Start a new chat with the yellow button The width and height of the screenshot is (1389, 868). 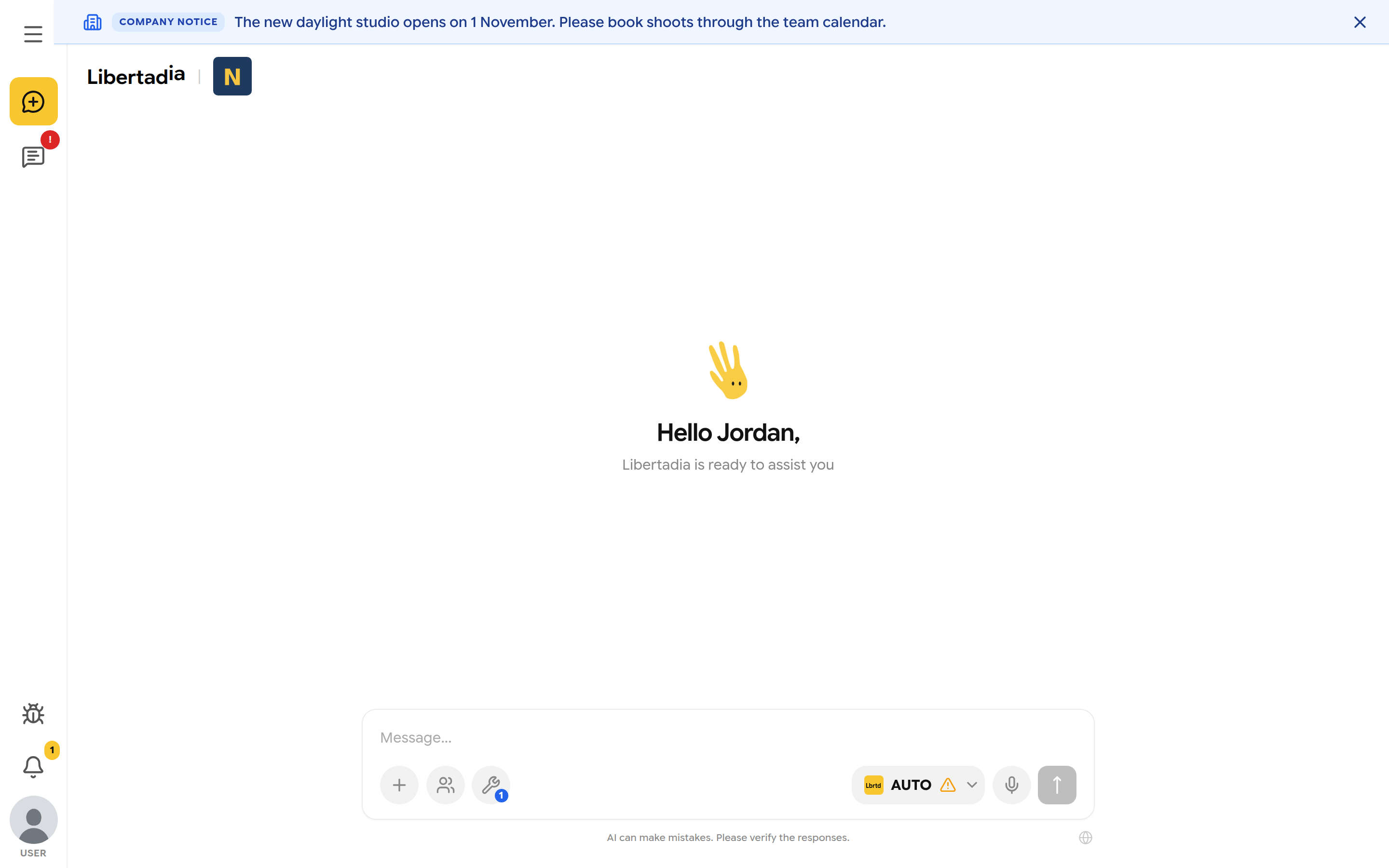[33, 102]
